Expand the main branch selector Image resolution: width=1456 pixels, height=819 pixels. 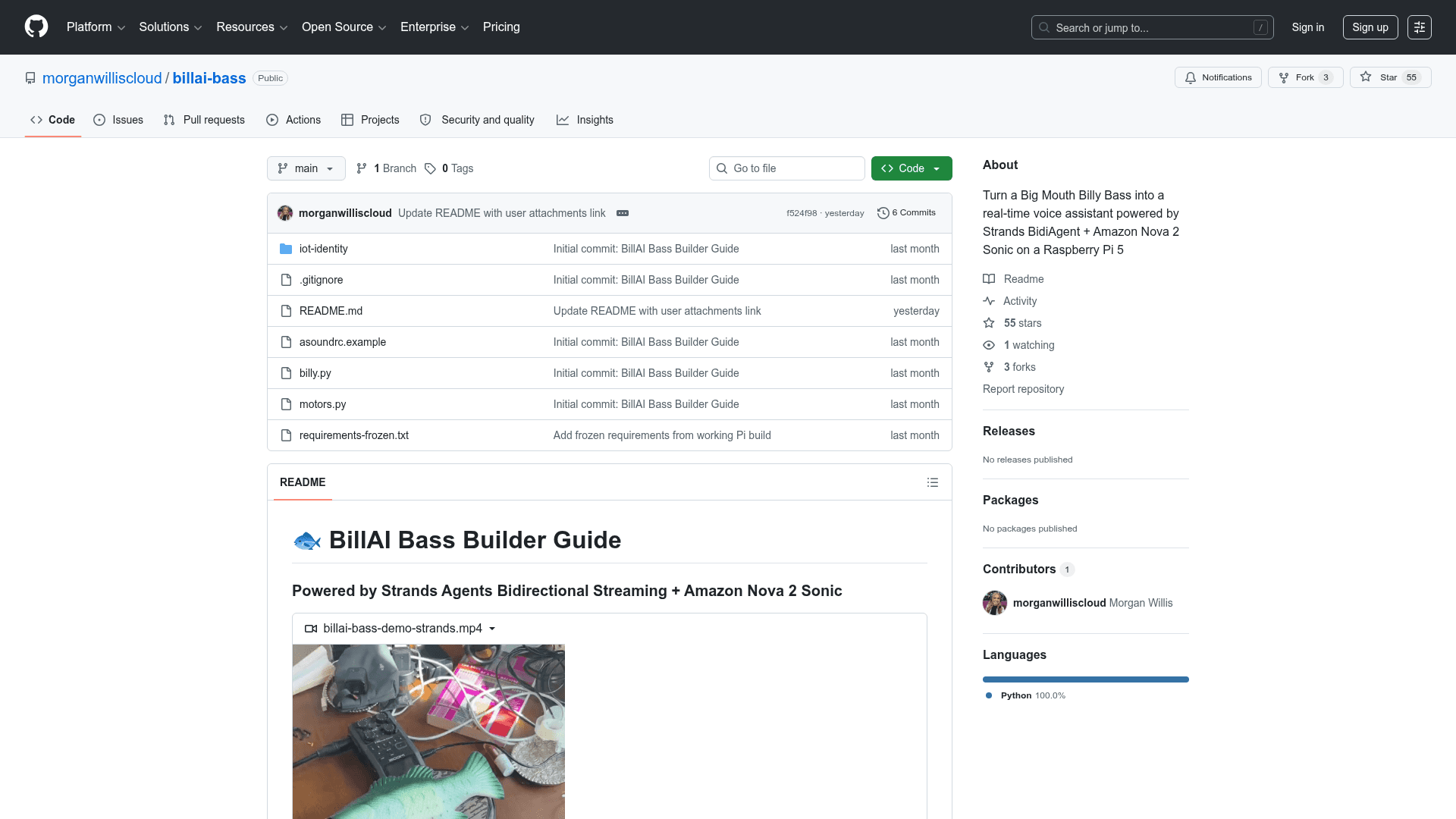point(306,168)
